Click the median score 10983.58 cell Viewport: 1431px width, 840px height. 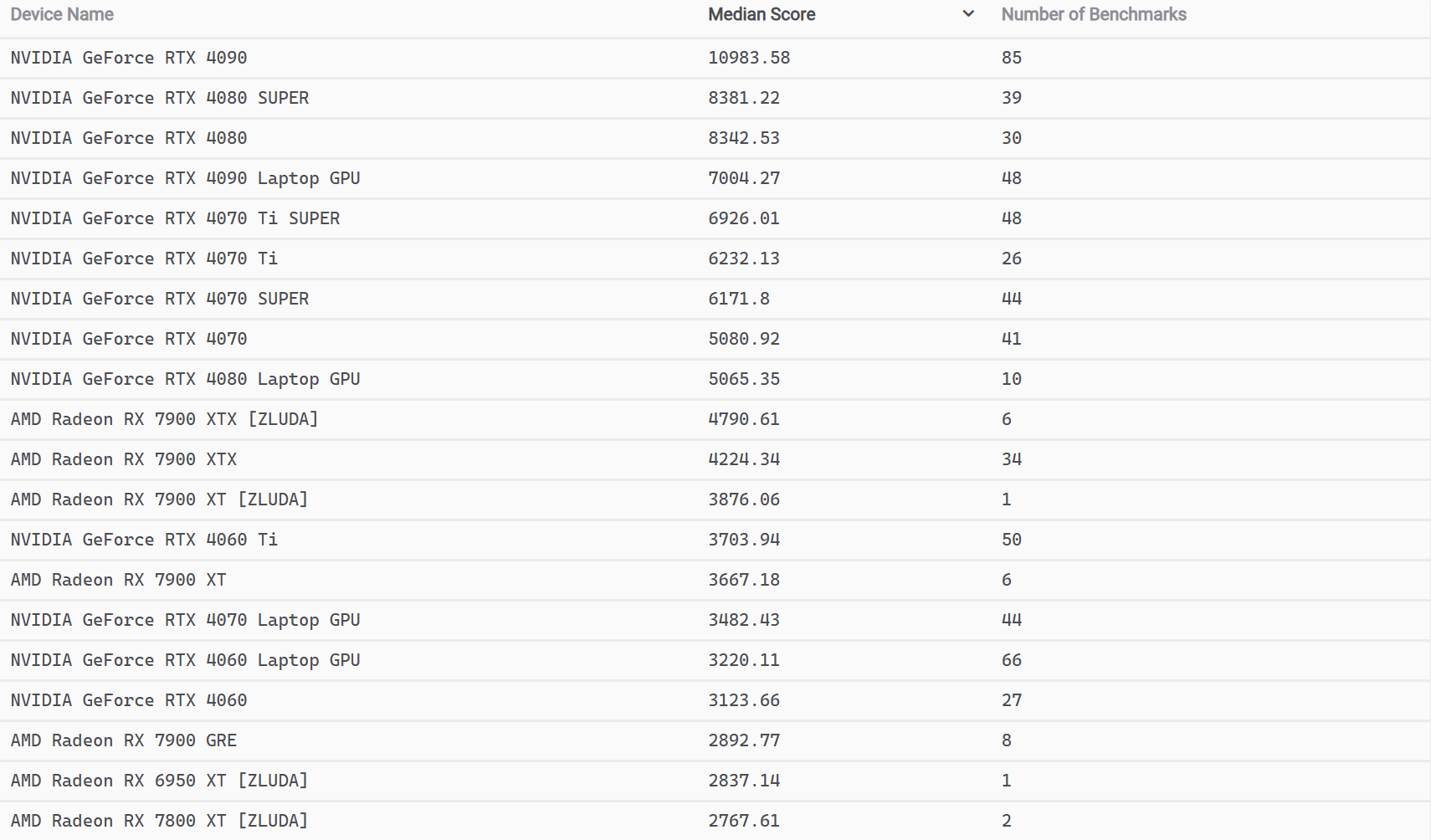pyautogui.click(x=749, y=58)
